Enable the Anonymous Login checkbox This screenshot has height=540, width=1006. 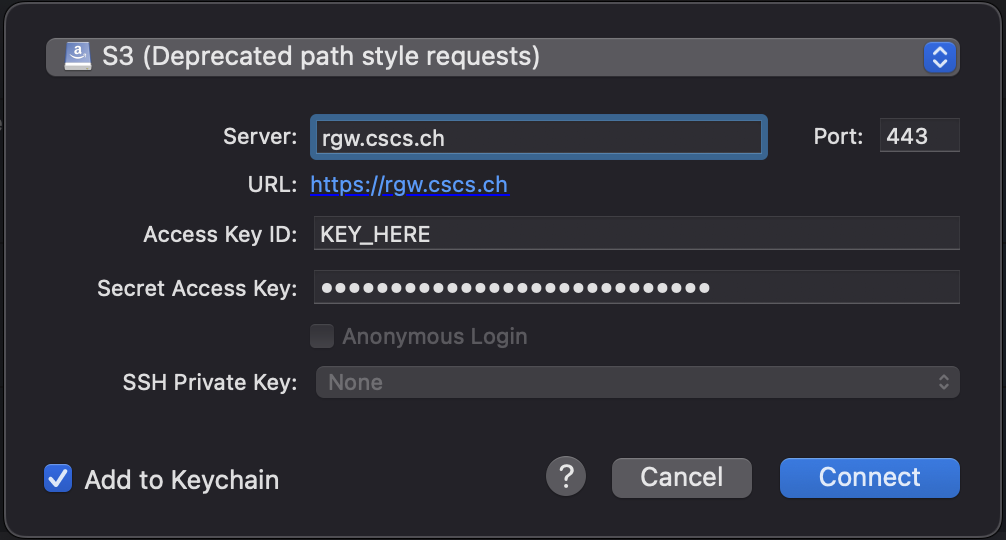point(322,336)
